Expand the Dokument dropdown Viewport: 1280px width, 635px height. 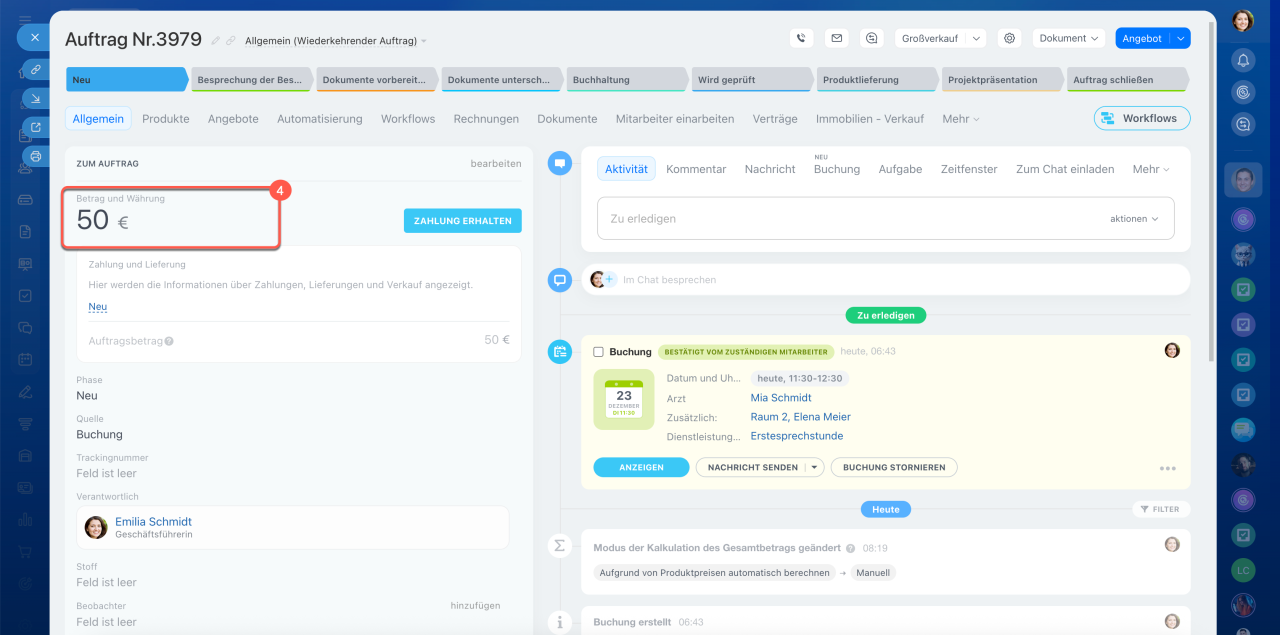point(1068,38)
